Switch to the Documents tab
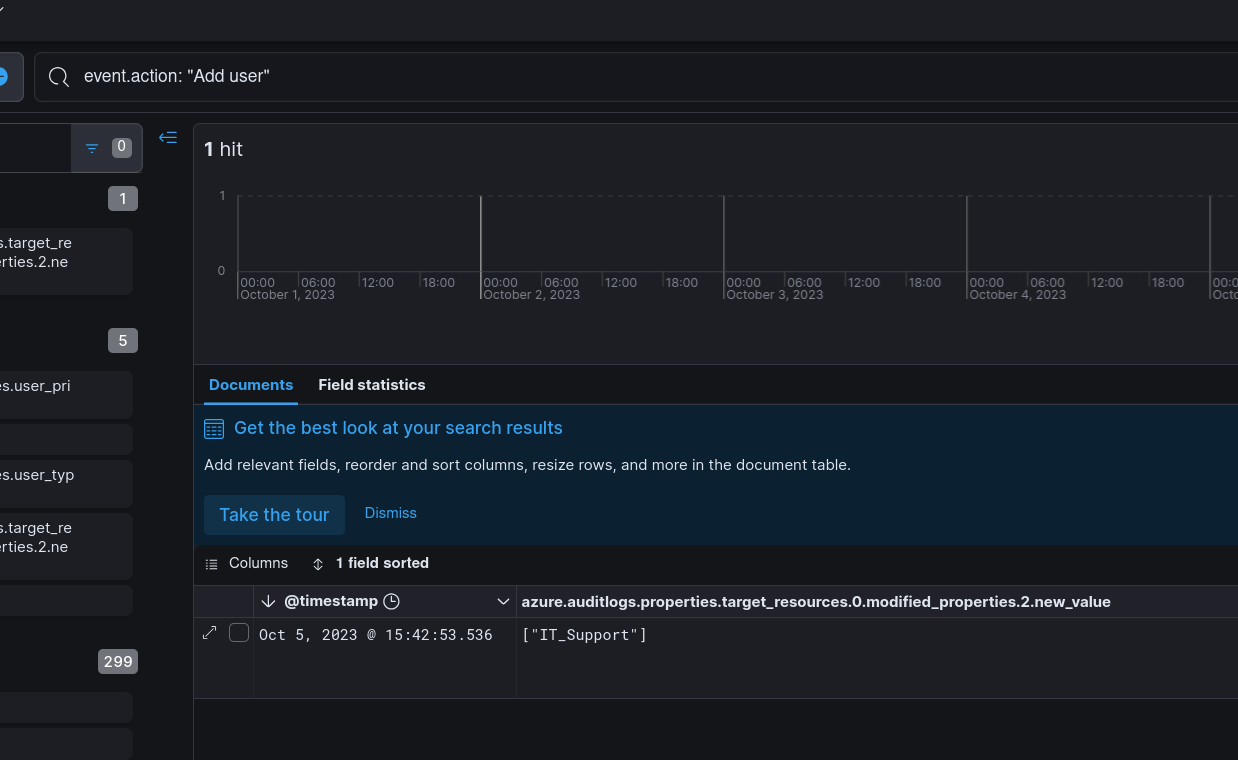 click(251, 385)
